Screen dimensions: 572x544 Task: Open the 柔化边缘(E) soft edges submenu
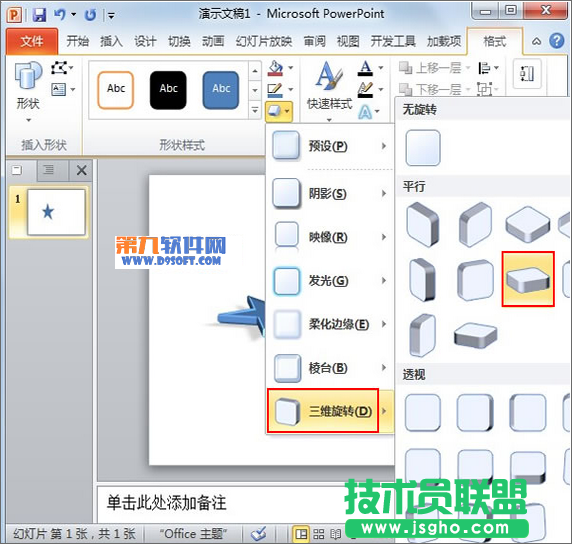329,324
